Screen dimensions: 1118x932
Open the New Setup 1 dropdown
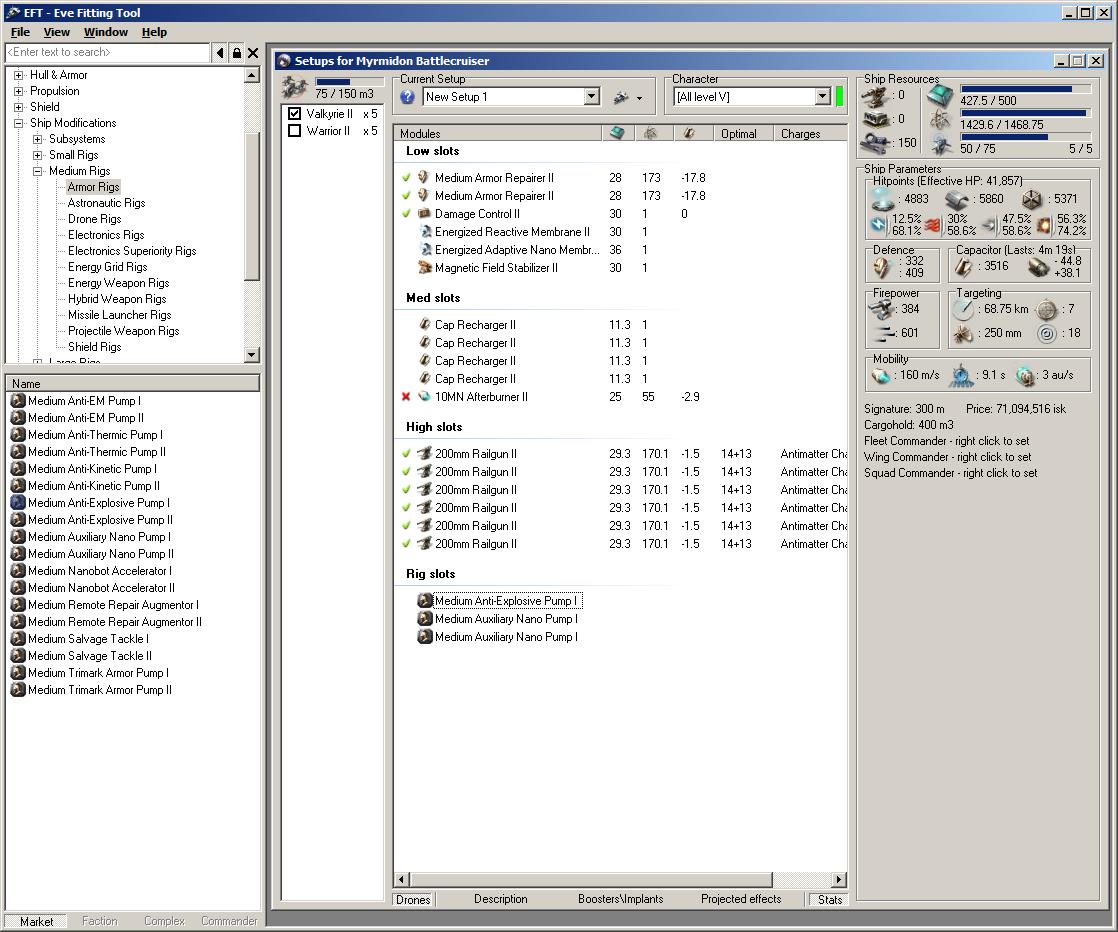tap(591, 97)
